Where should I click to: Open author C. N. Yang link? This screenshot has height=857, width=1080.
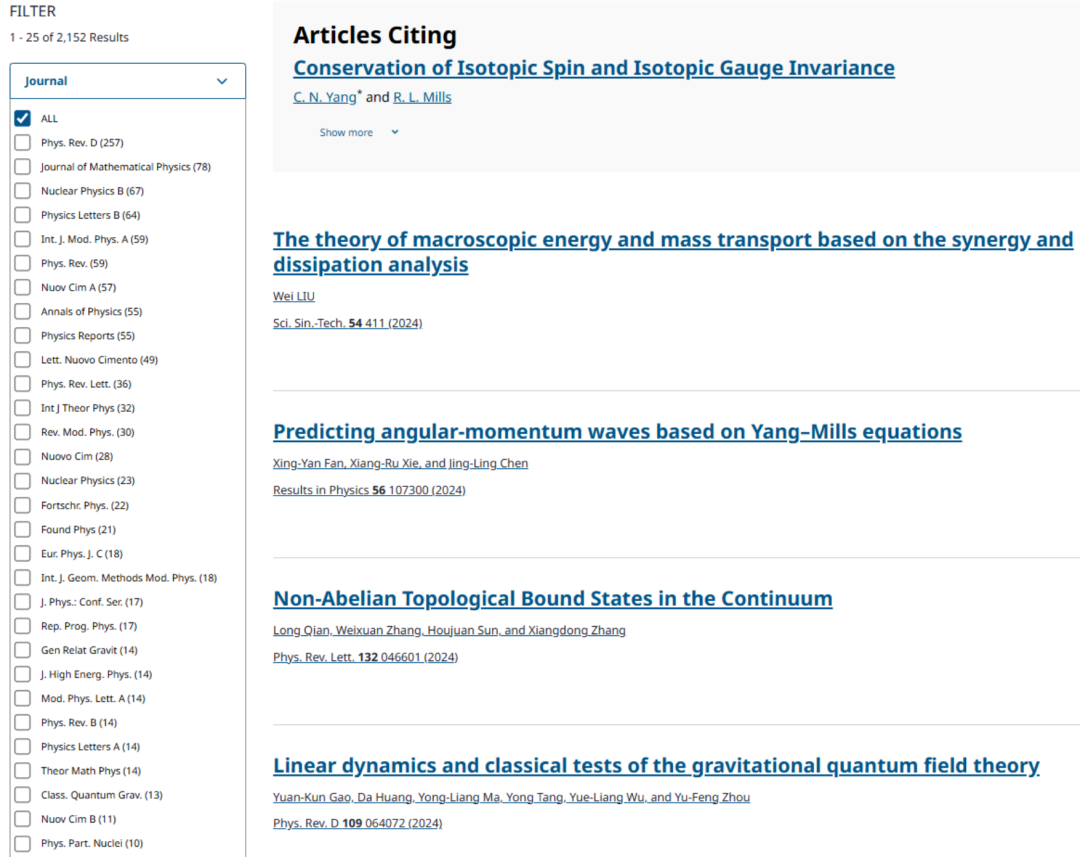coord(324,97)
